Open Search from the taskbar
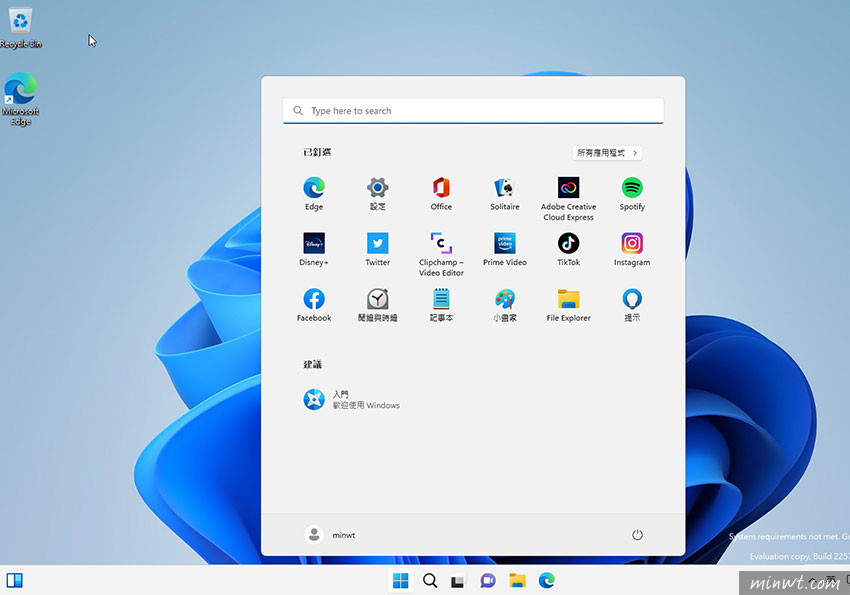The image size is (850, 595). [430, 581]
